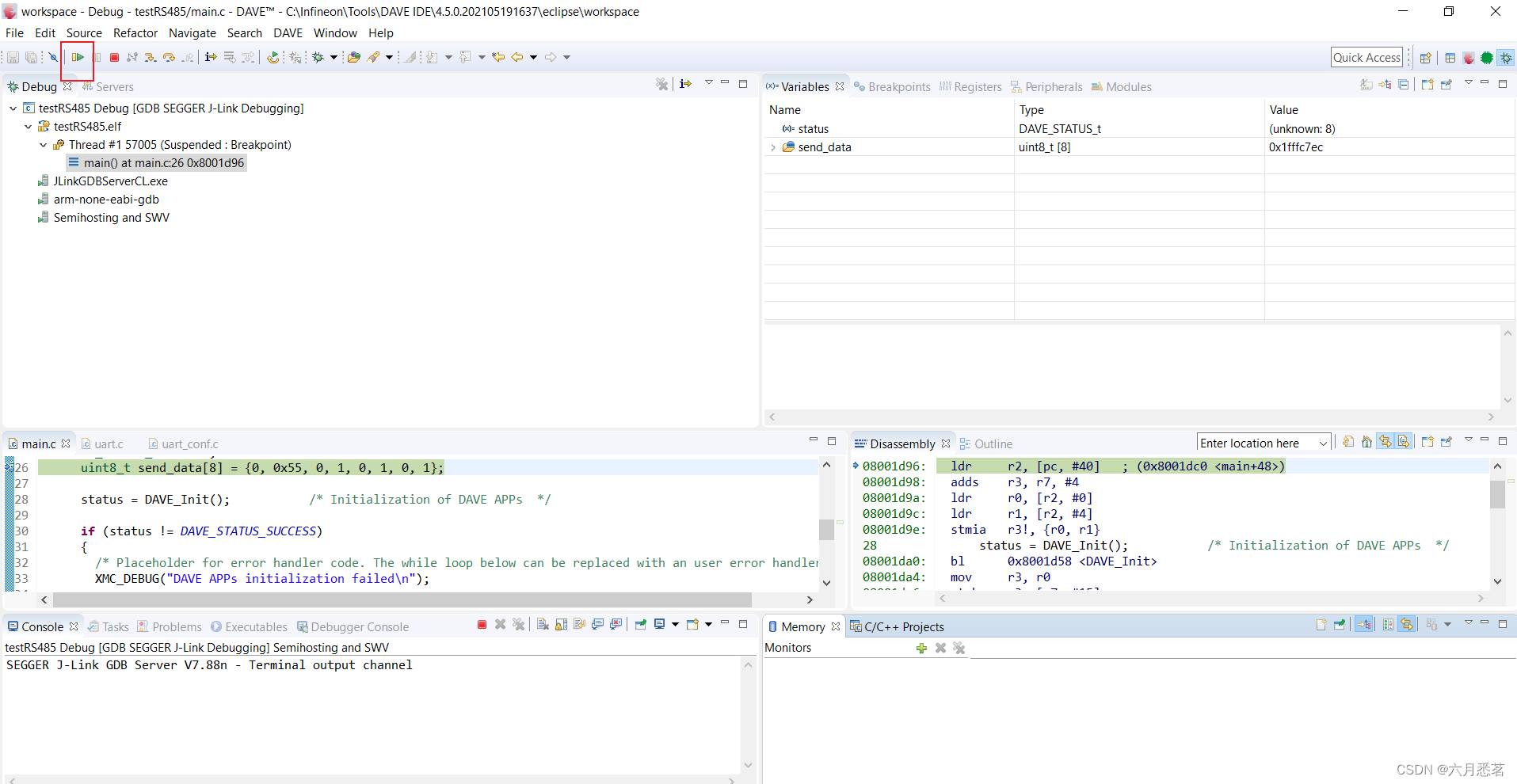
Task: Click Add Memory Monitor green plus
Action: [921, 648]
